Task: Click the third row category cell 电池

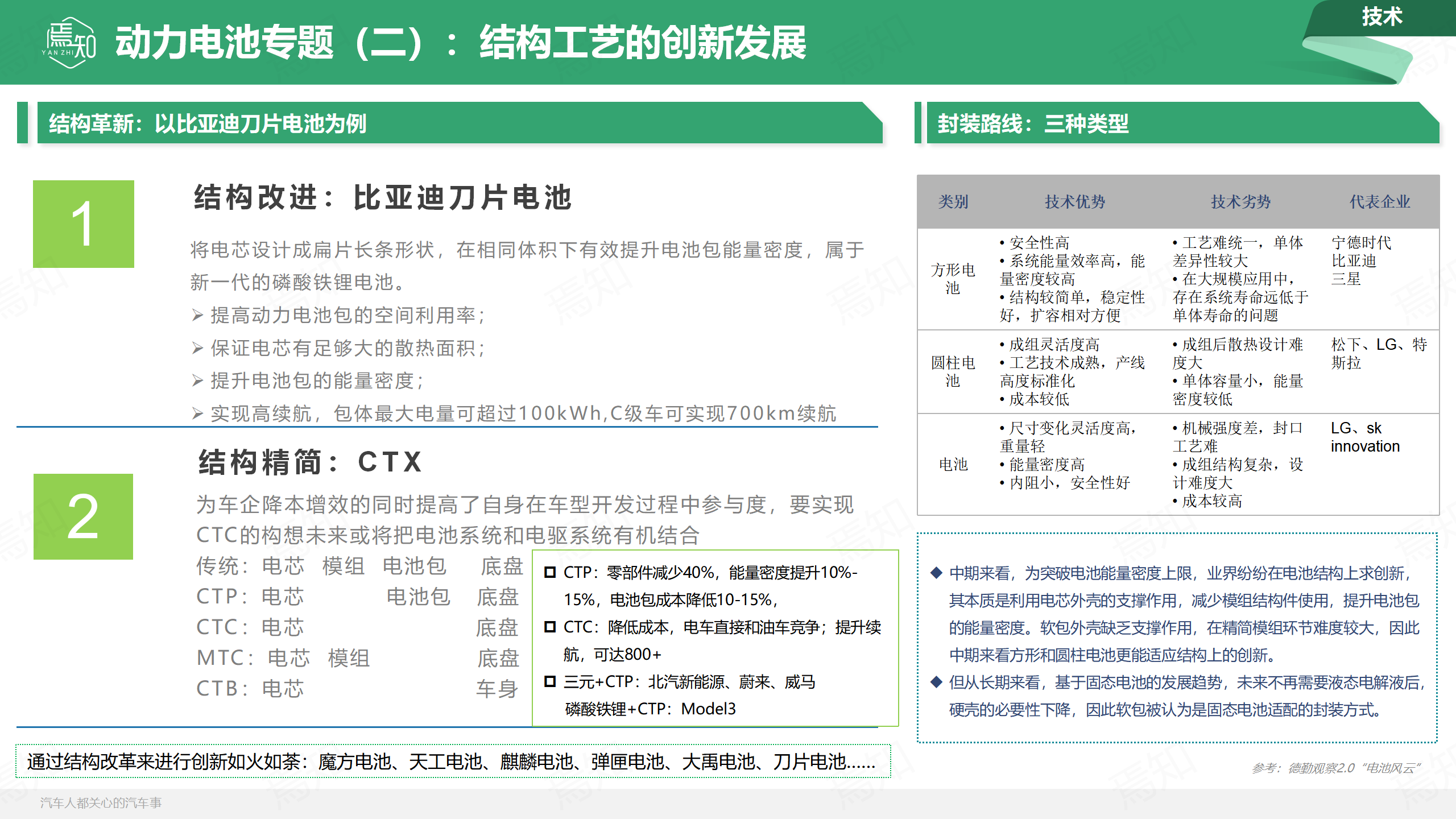Action: pyautogui.click(x=953, y=464)
